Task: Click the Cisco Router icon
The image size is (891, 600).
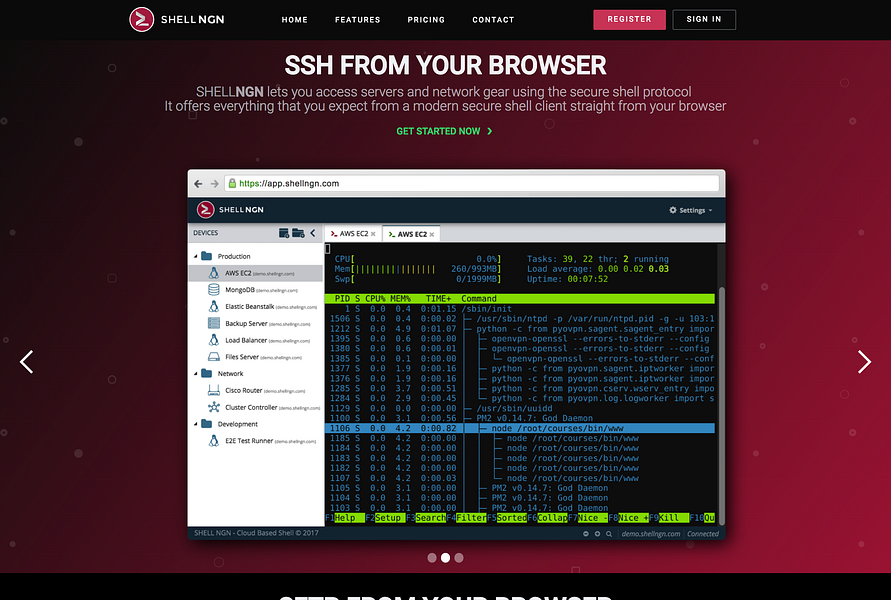Action: 214,390
